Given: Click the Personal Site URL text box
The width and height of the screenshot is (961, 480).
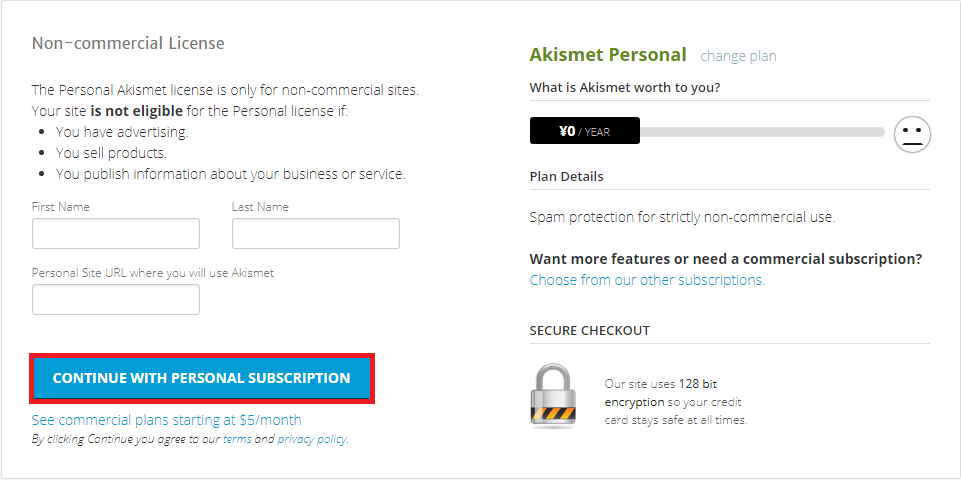Looking at the screenshot, I should [116, 300].
